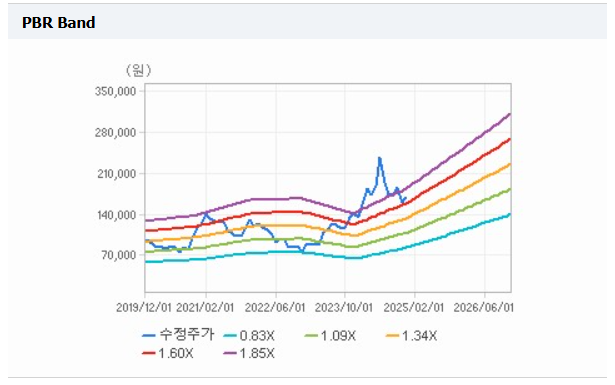Click the 350,000 y-axis label
This screenshot has height=385, width=615.
pyautogui.click(x=115, y=91)
